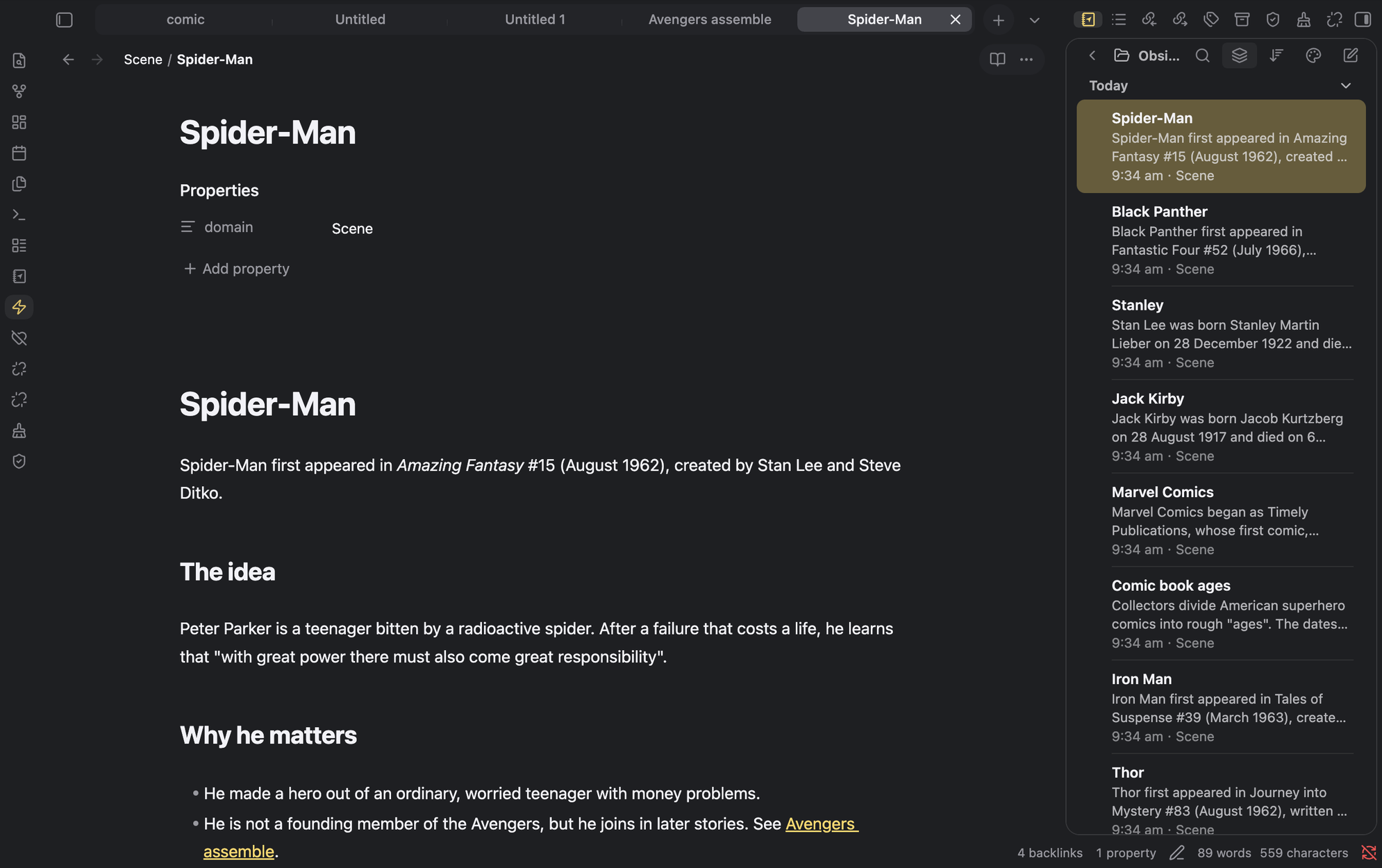Open the tab list dropdown arrow

click(x=1034, y=20)
